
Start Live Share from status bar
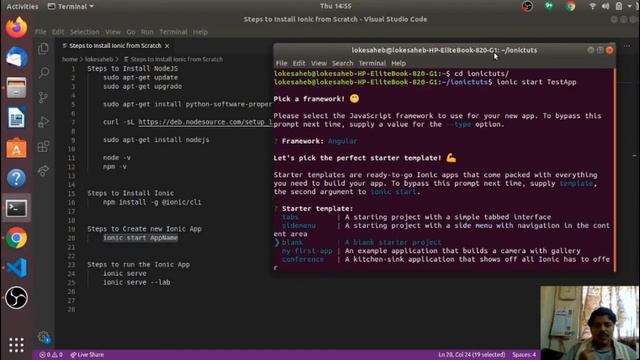point(87,355)
